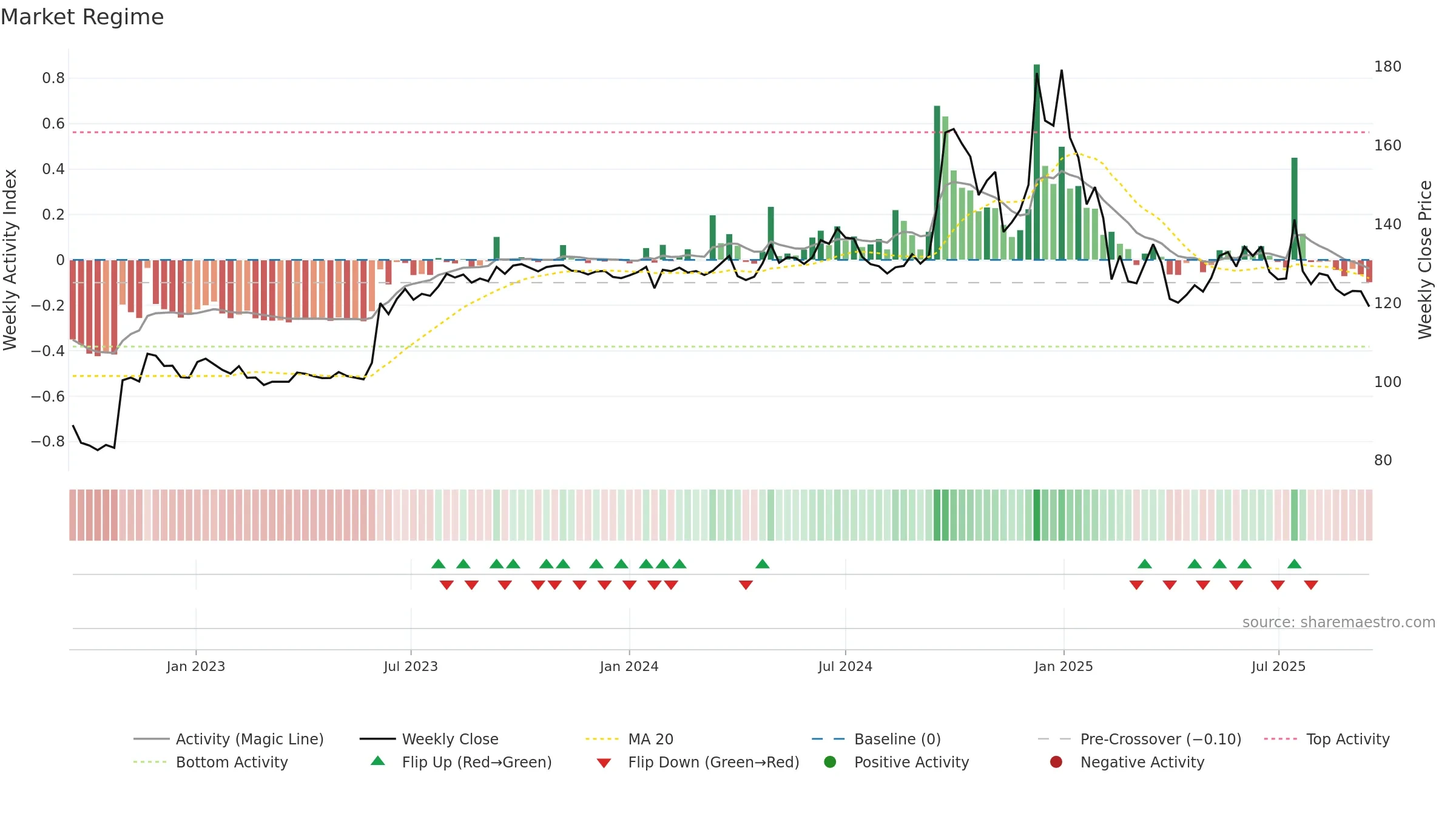Click the tallest dark green bar near Dec 2024
This screenshot has width=1456, height=819.
click(1037, 162)
